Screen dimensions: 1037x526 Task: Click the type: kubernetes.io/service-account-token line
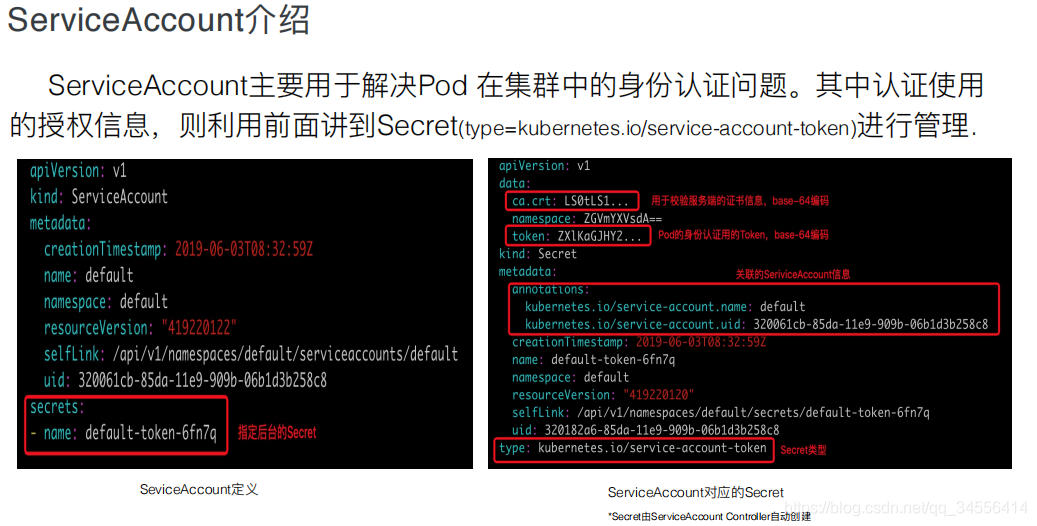coord(633,449)
